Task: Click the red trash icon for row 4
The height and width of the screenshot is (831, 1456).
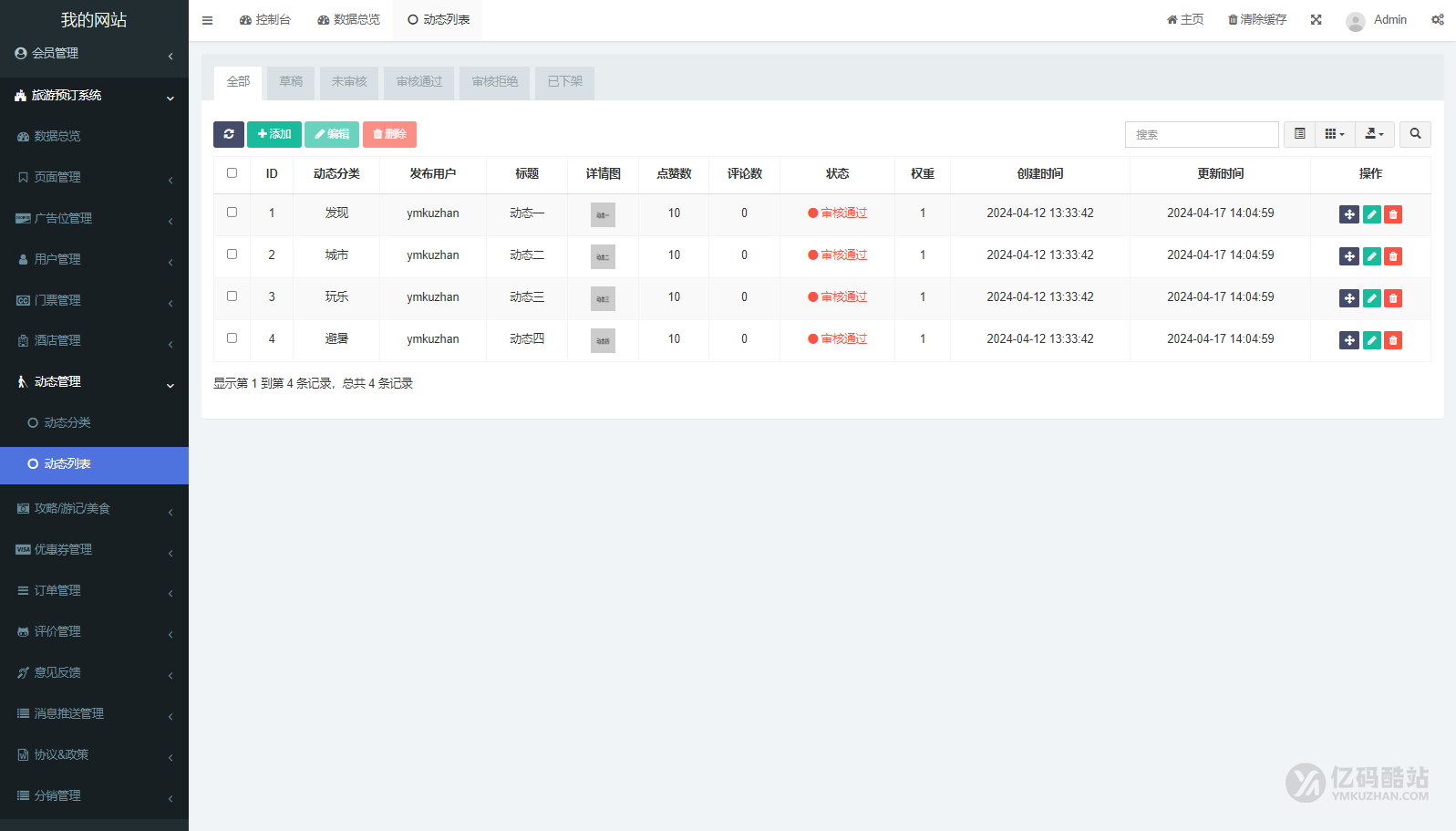Action: tap(1393, 340)
